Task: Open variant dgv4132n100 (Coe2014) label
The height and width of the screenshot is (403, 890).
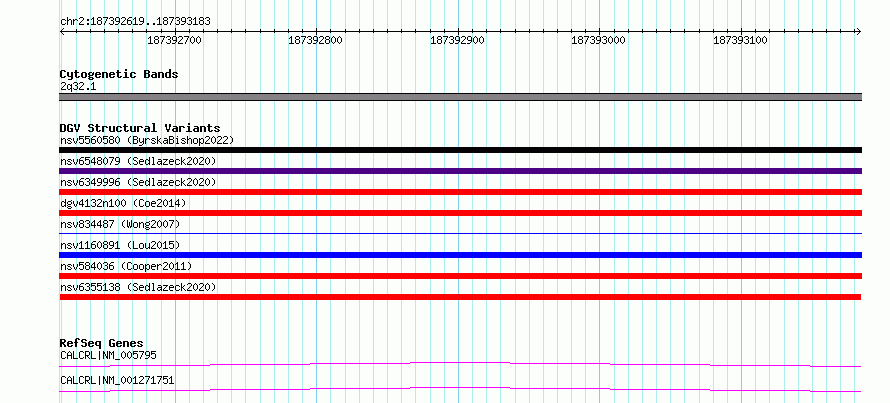Action: click(x=123, y=203)
